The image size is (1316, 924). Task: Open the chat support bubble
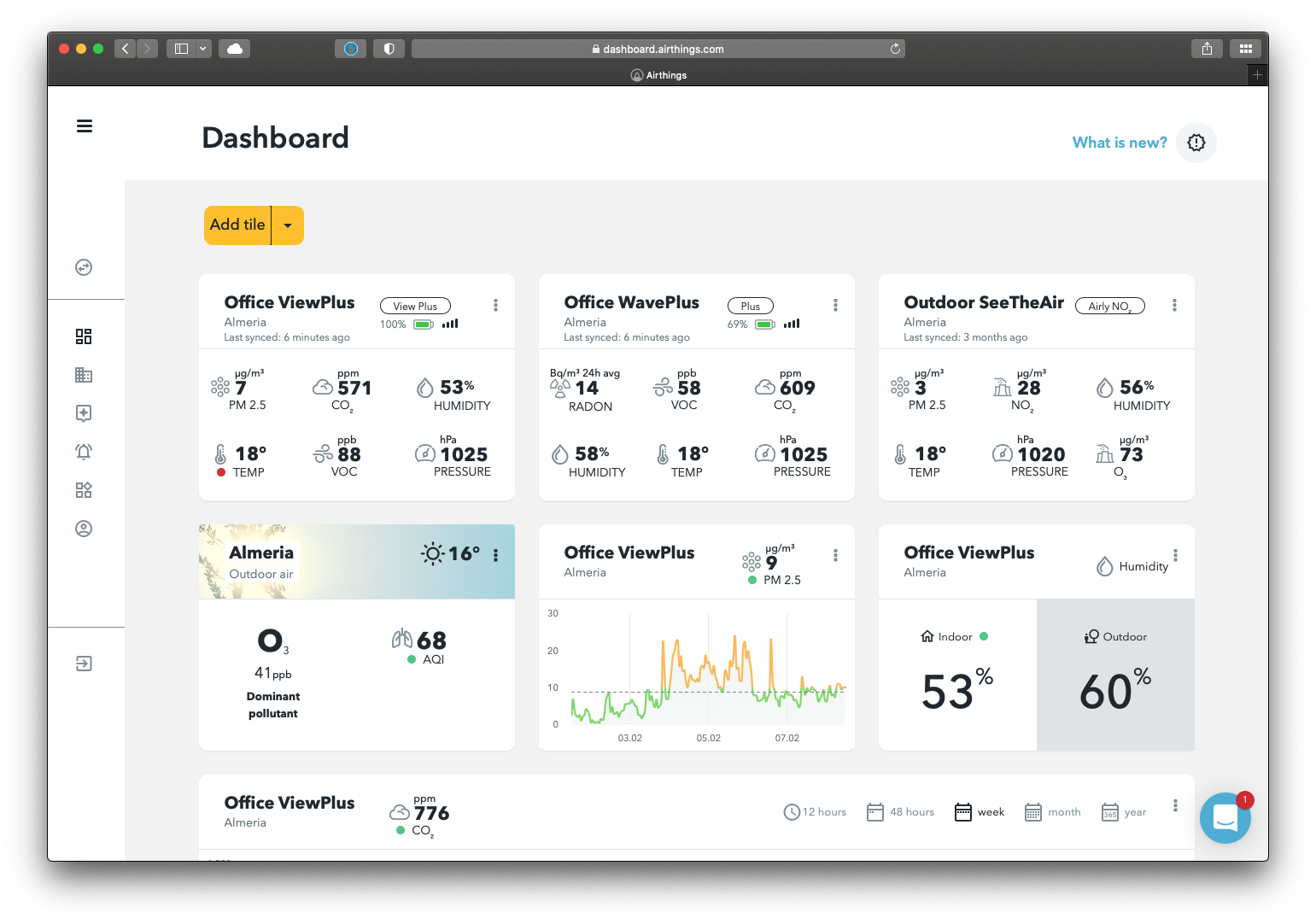1225,817
